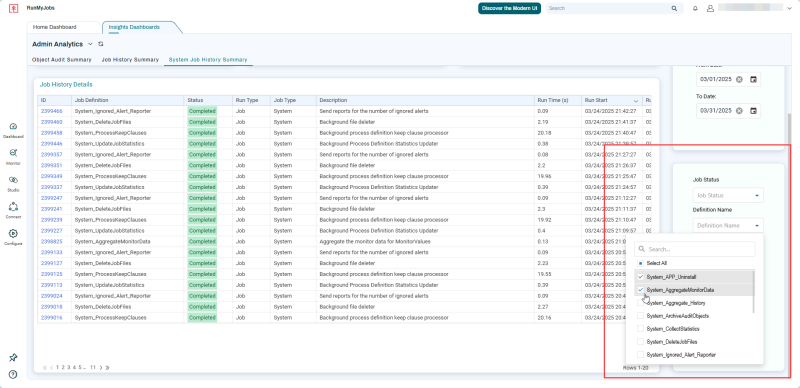Toggle the Select All checkbox
This screenshot has height=388, width=800.
tap(640, 263)
